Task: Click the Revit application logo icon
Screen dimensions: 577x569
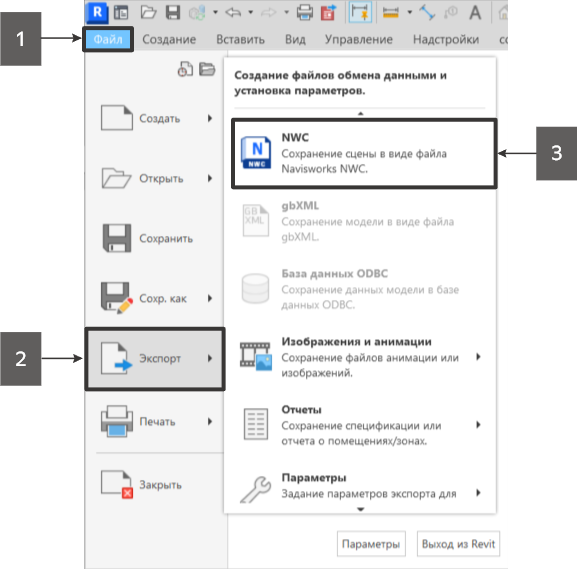Action: [97, 12]
